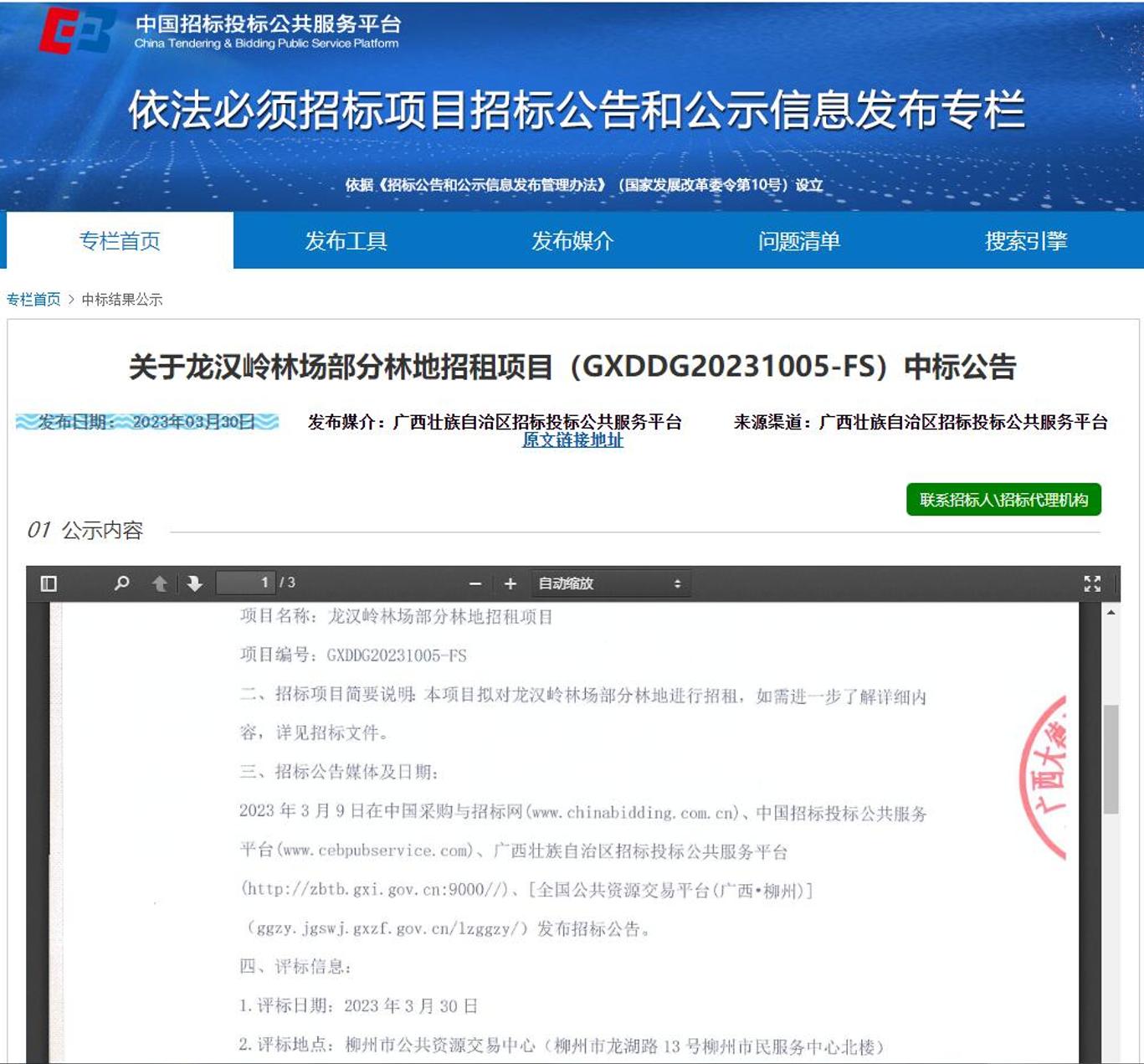
Task: Toggle the PDF sidebar panel
Action: (x=49, y=583)
